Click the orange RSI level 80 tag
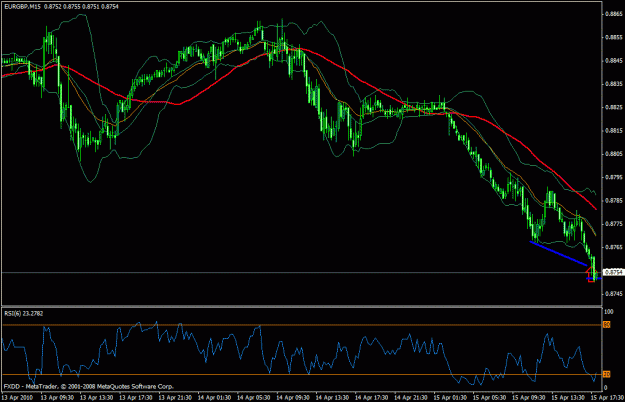 point(607,325)
